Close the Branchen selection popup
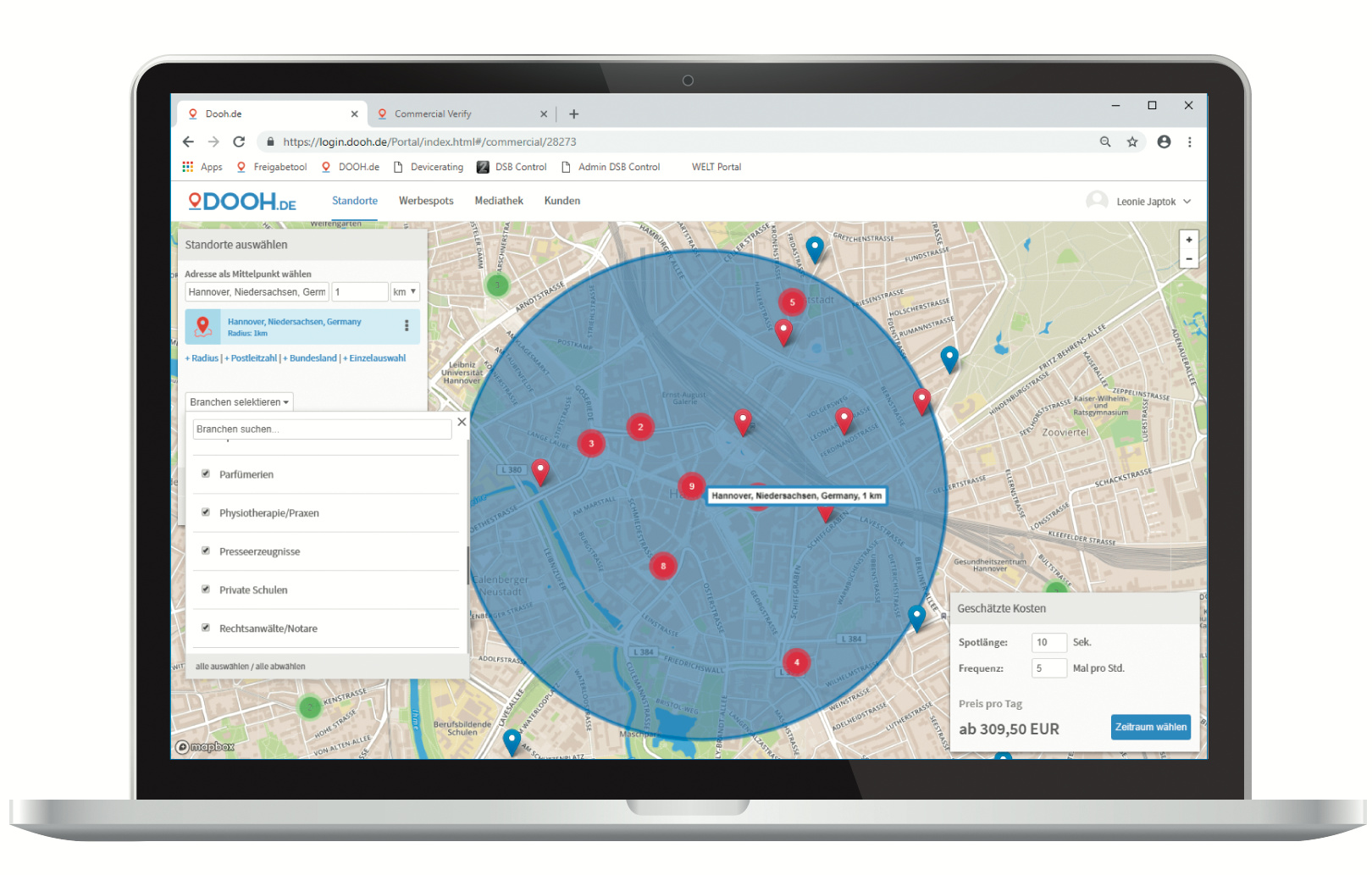This screenshot has height=875, width=1372. 462,422
